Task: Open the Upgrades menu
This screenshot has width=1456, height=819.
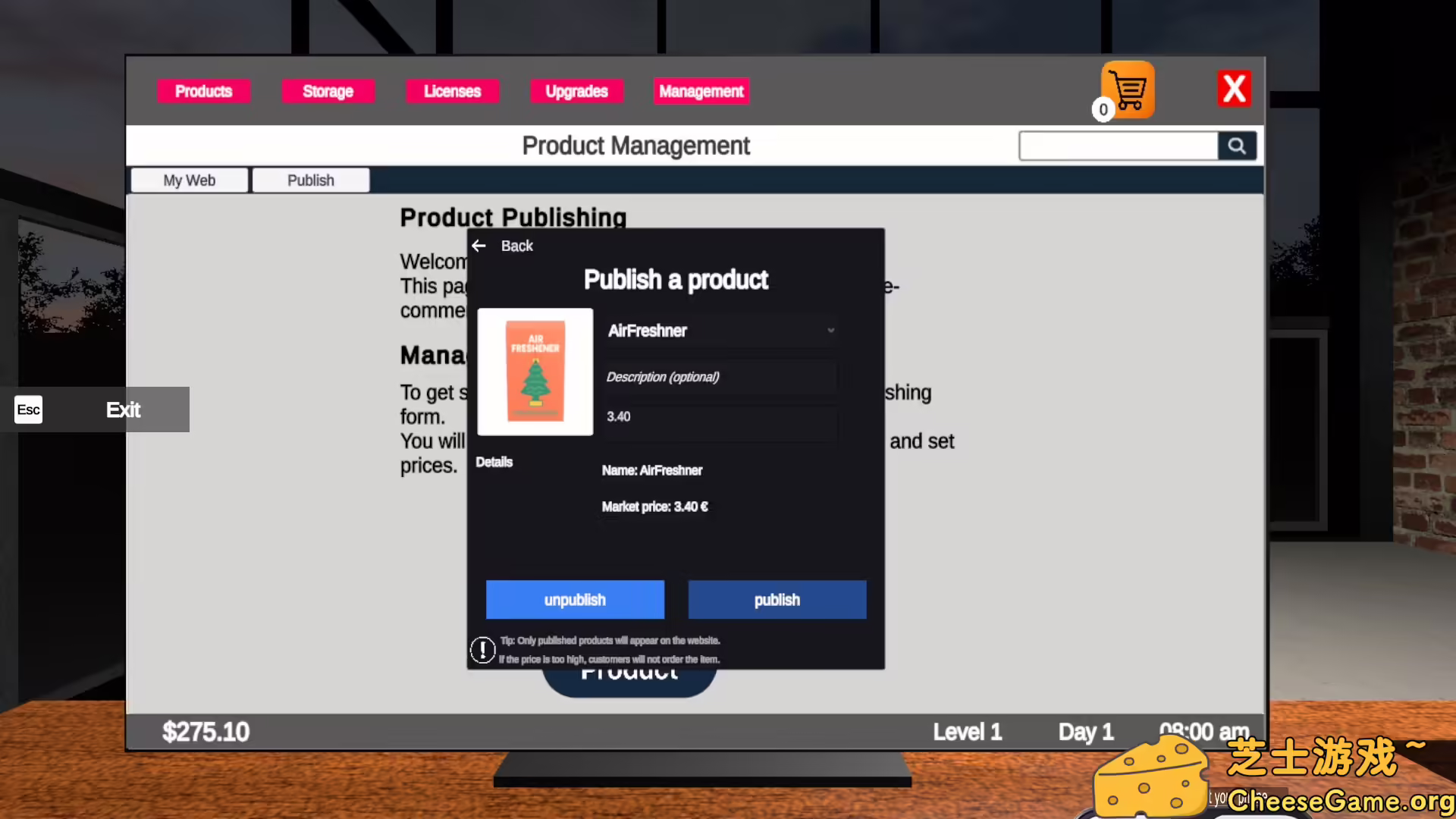Action: [576, 91]
